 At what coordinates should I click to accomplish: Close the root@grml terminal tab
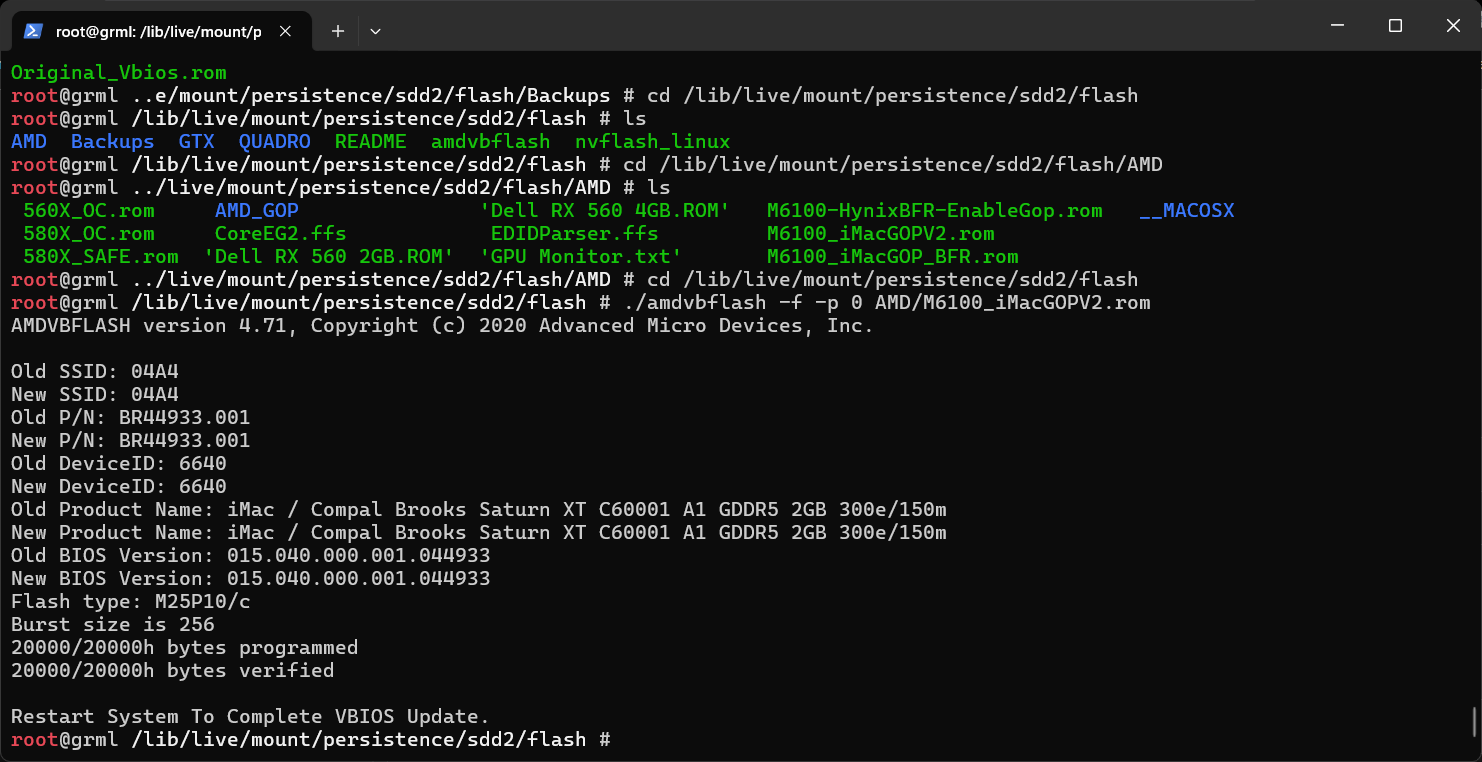pos(285,31)
